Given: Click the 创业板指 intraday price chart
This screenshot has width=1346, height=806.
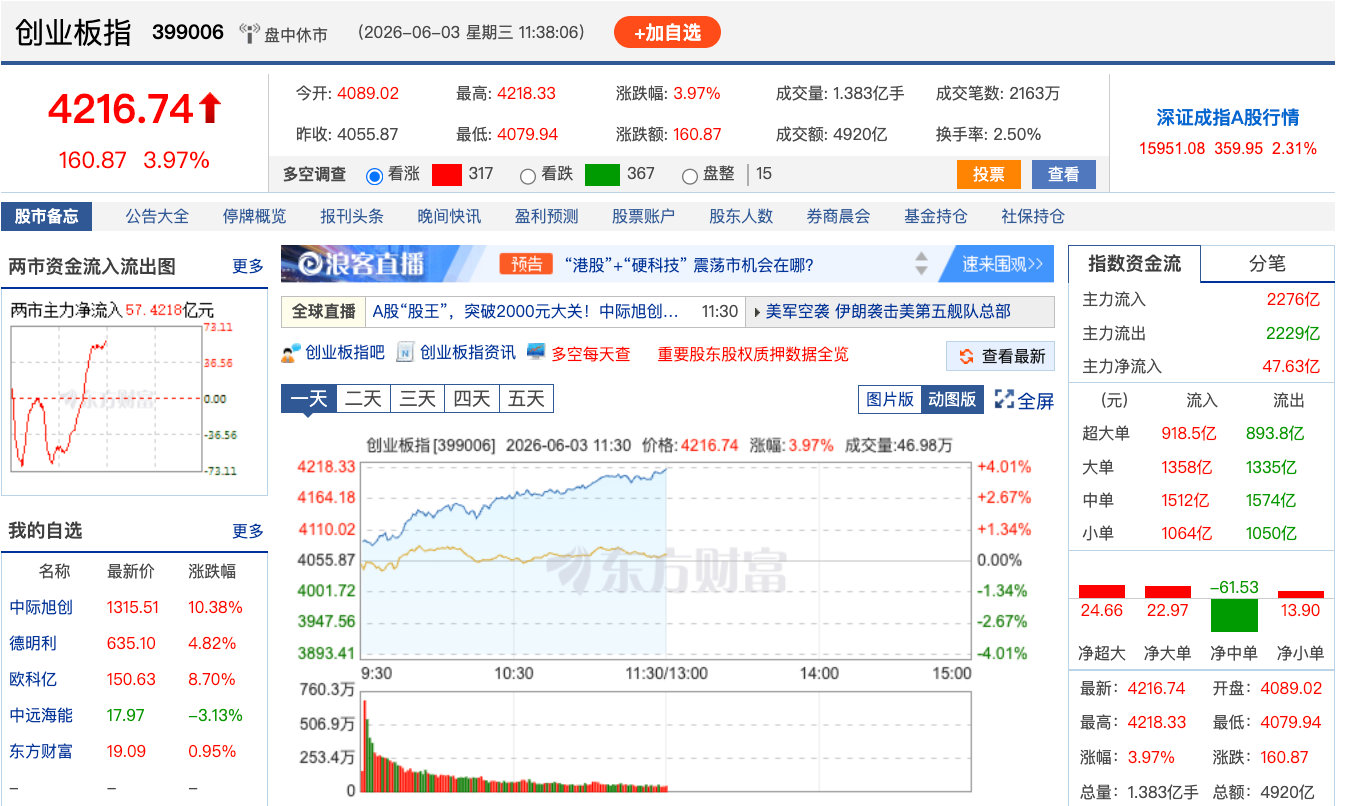Looking at the screenshot, I should click(667, 559).
